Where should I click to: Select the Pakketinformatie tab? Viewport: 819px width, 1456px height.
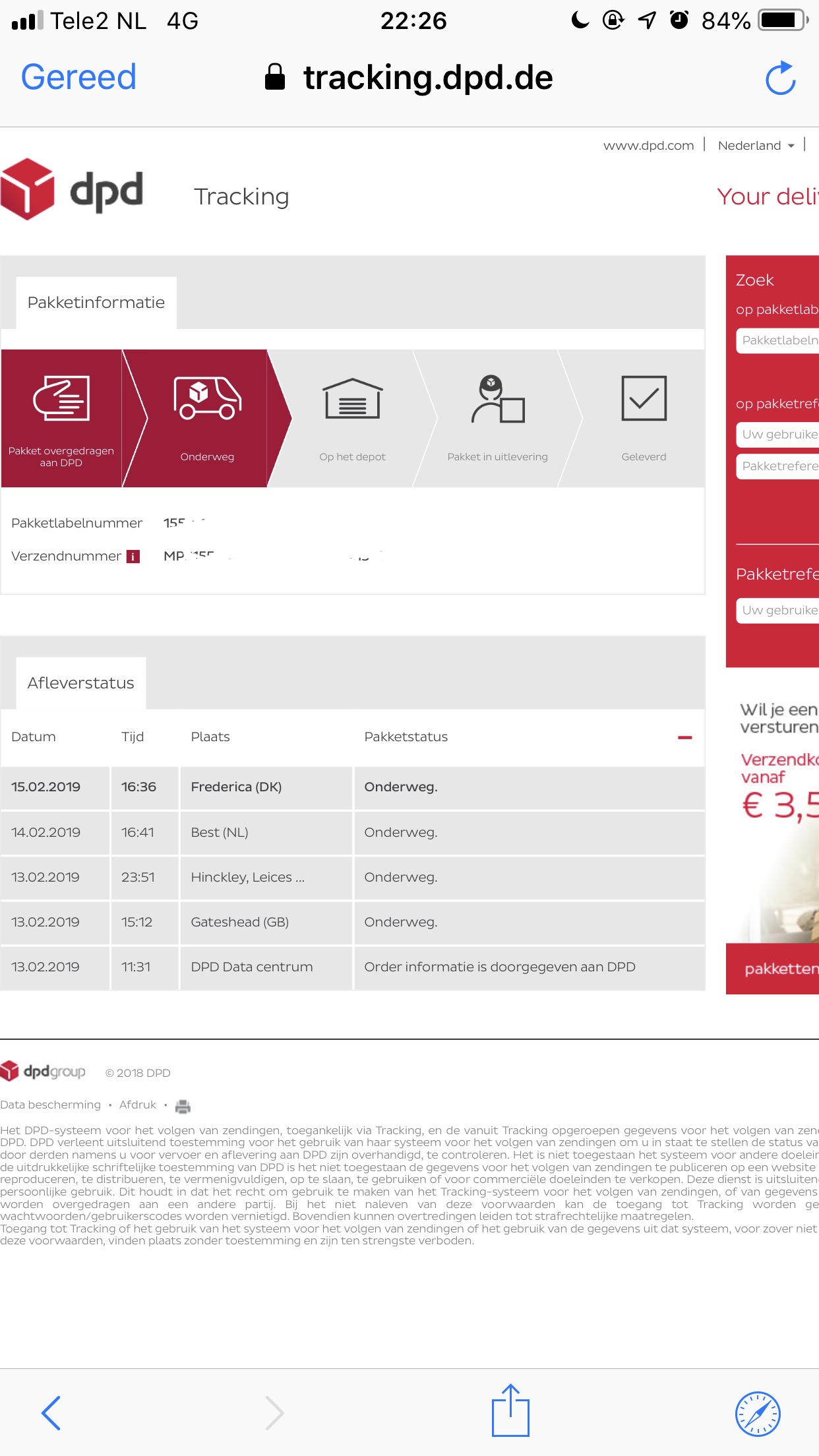[x=96, y=303]
